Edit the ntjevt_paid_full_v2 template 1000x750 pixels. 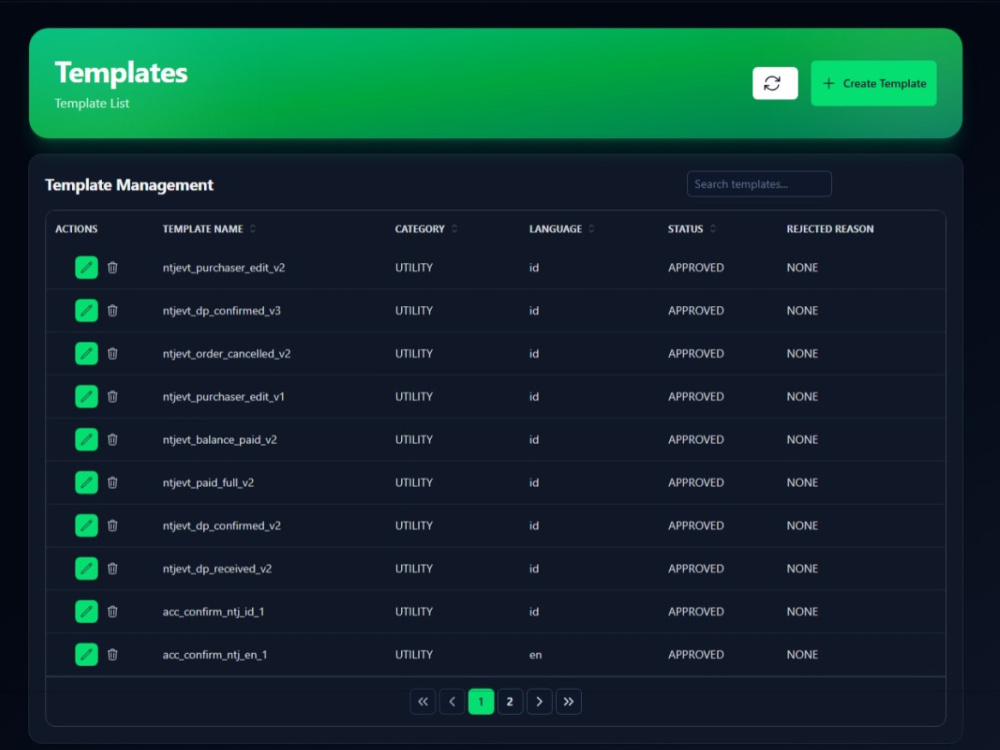(87, 483)
